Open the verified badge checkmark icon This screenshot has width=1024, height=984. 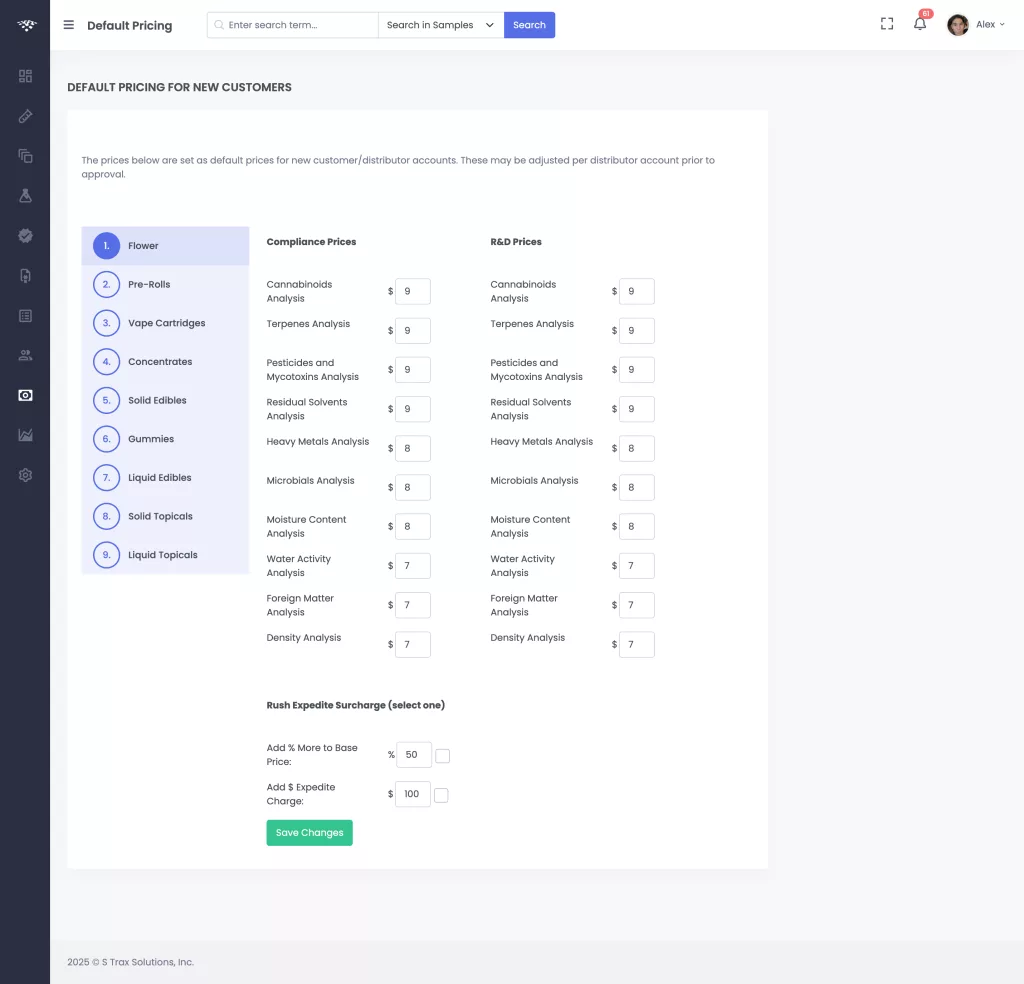pyautogui.click(x=25, y=236)
